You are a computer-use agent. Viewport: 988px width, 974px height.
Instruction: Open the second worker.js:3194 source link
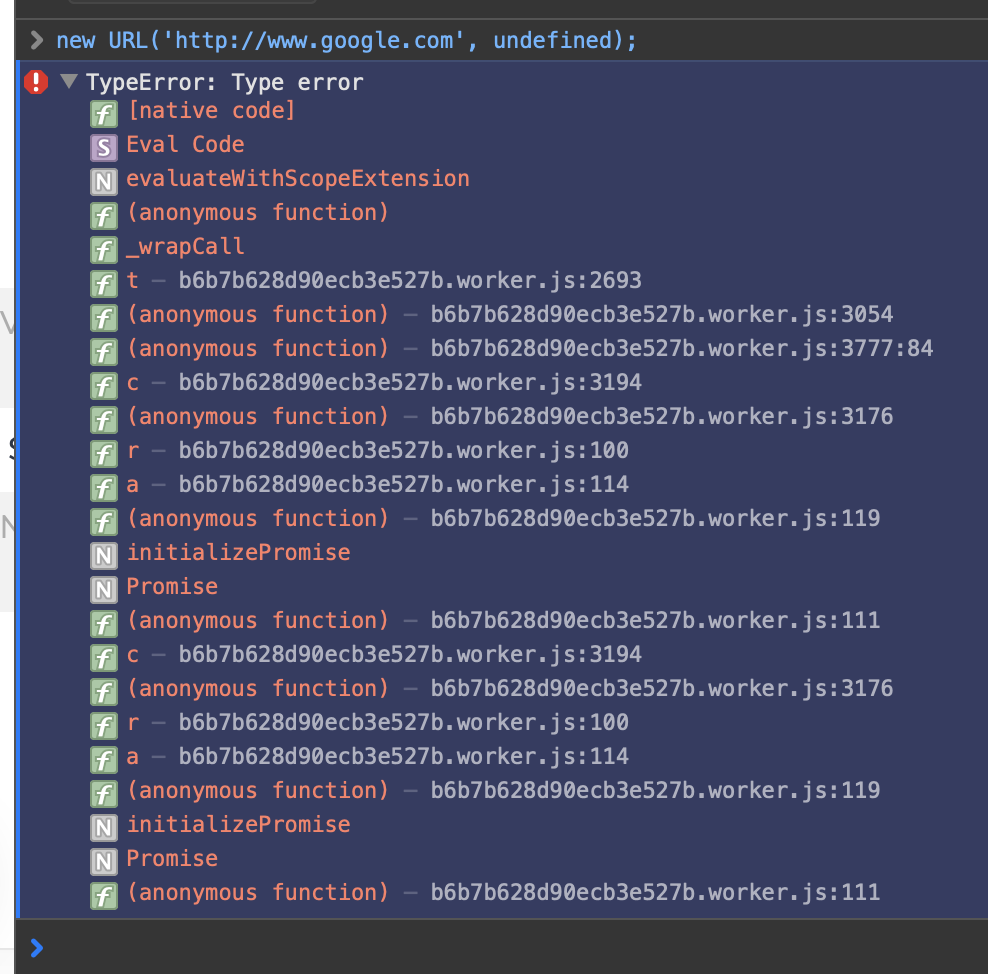tap(410, 655)
